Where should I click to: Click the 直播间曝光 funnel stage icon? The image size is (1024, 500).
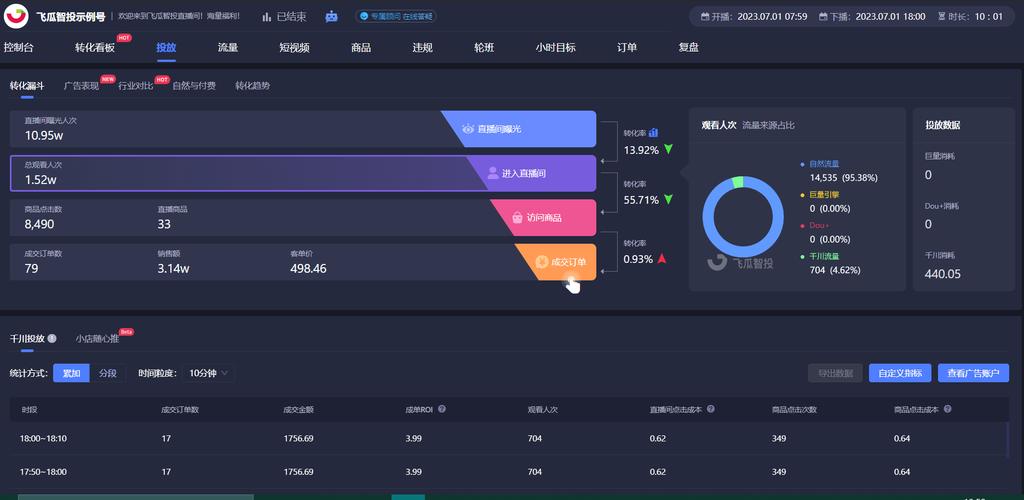[468, 129]
